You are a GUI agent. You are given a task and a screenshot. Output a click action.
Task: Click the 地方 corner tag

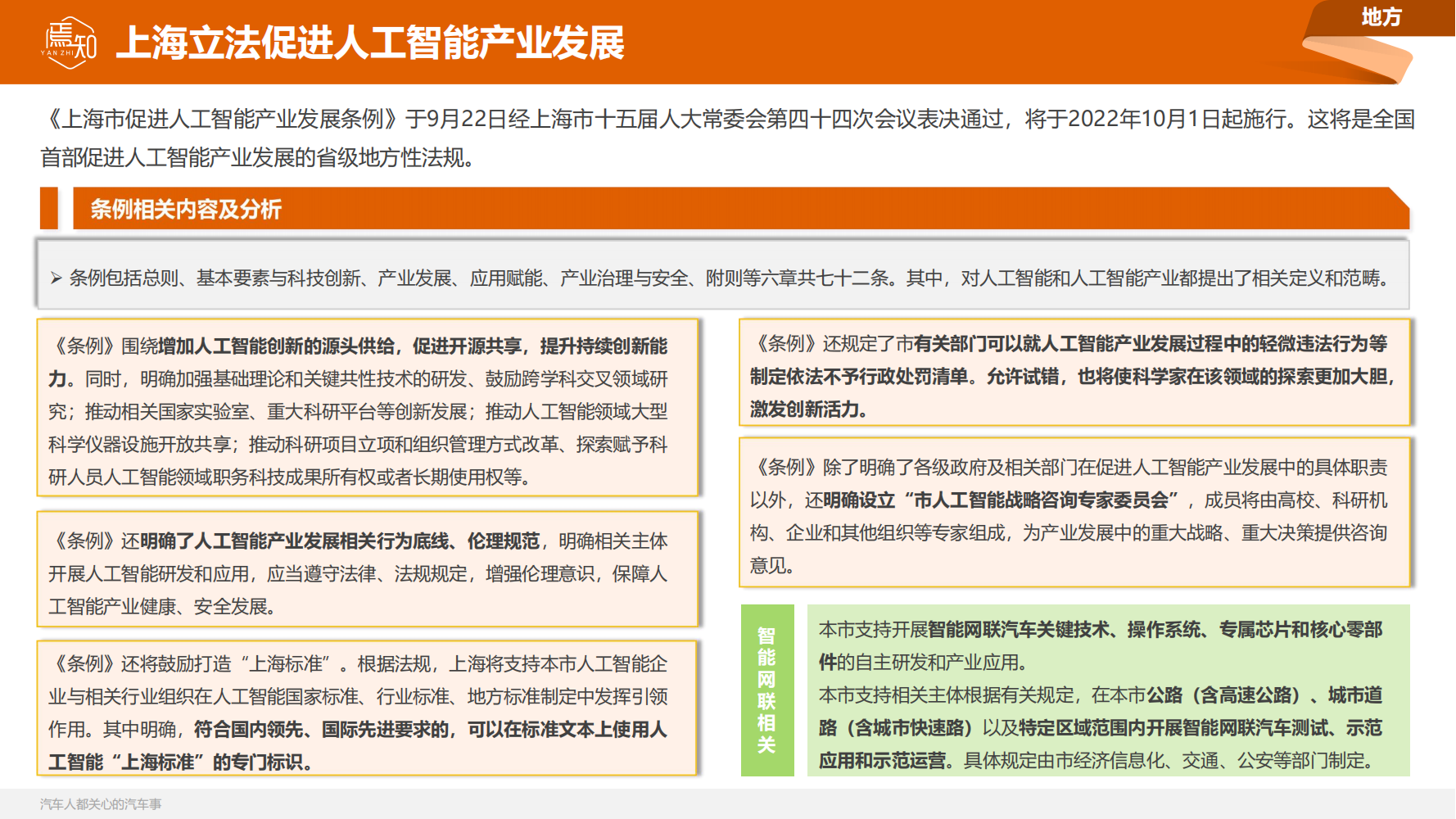click(1381, 16)
